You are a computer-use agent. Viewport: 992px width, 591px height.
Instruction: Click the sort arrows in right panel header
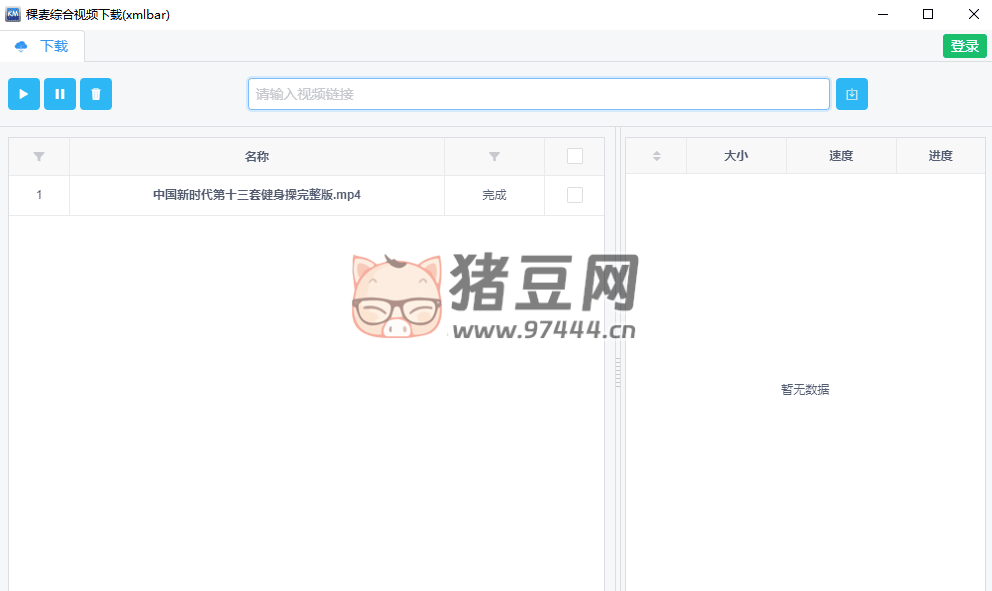point(656,156)
